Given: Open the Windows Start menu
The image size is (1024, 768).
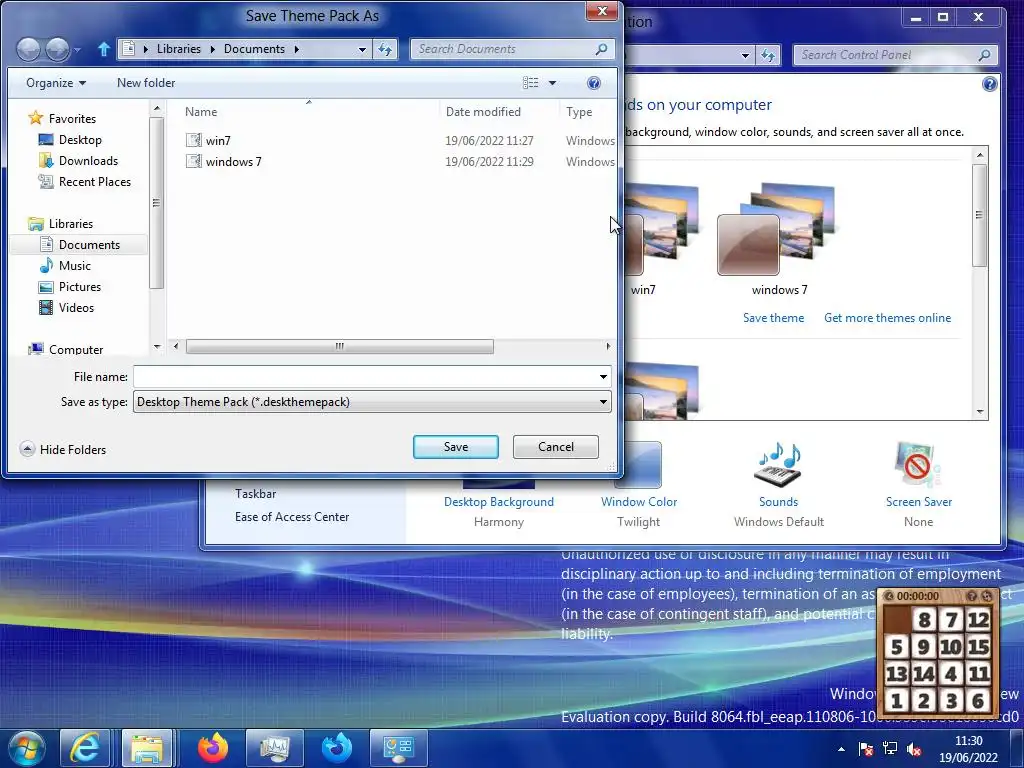Looking at the screenshot, I should pos(27,748).
